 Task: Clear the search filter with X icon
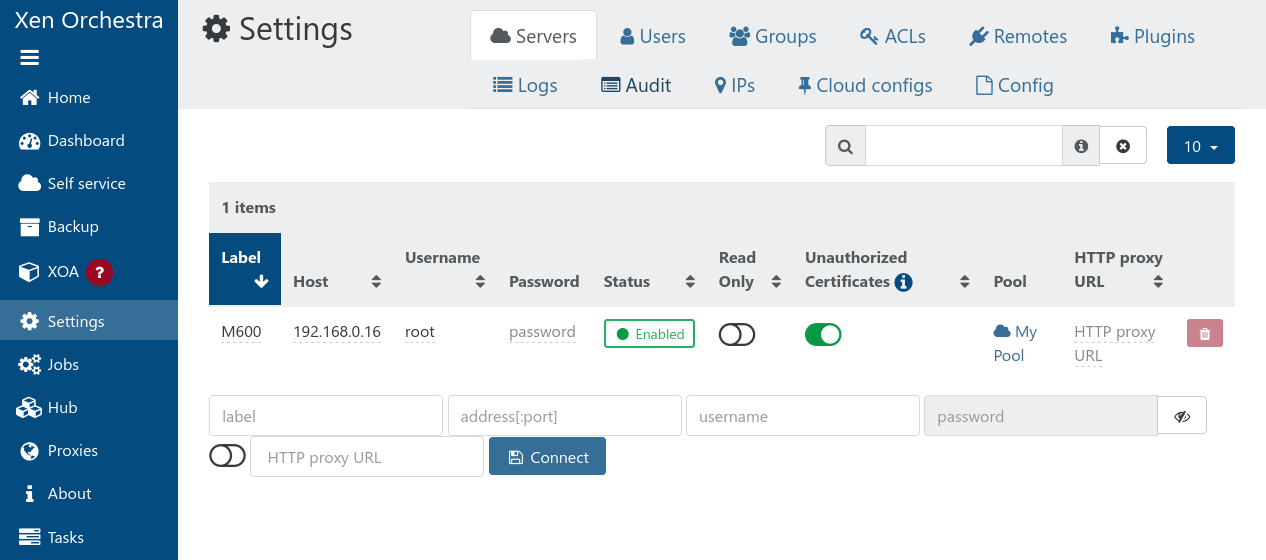[1122, 146]
